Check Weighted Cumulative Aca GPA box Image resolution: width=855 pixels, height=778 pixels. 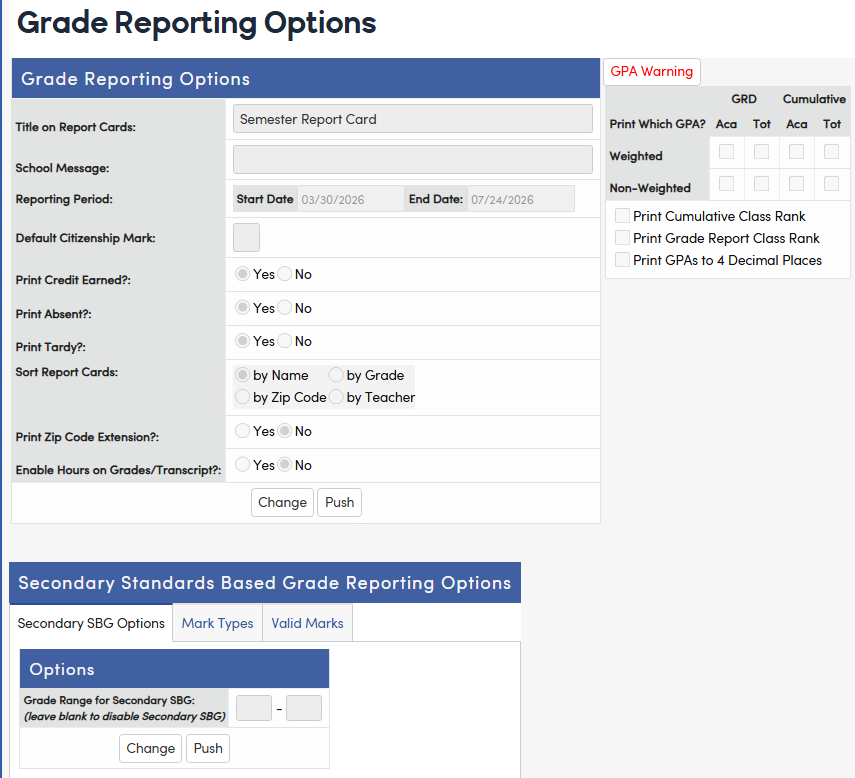coord(796,152)
